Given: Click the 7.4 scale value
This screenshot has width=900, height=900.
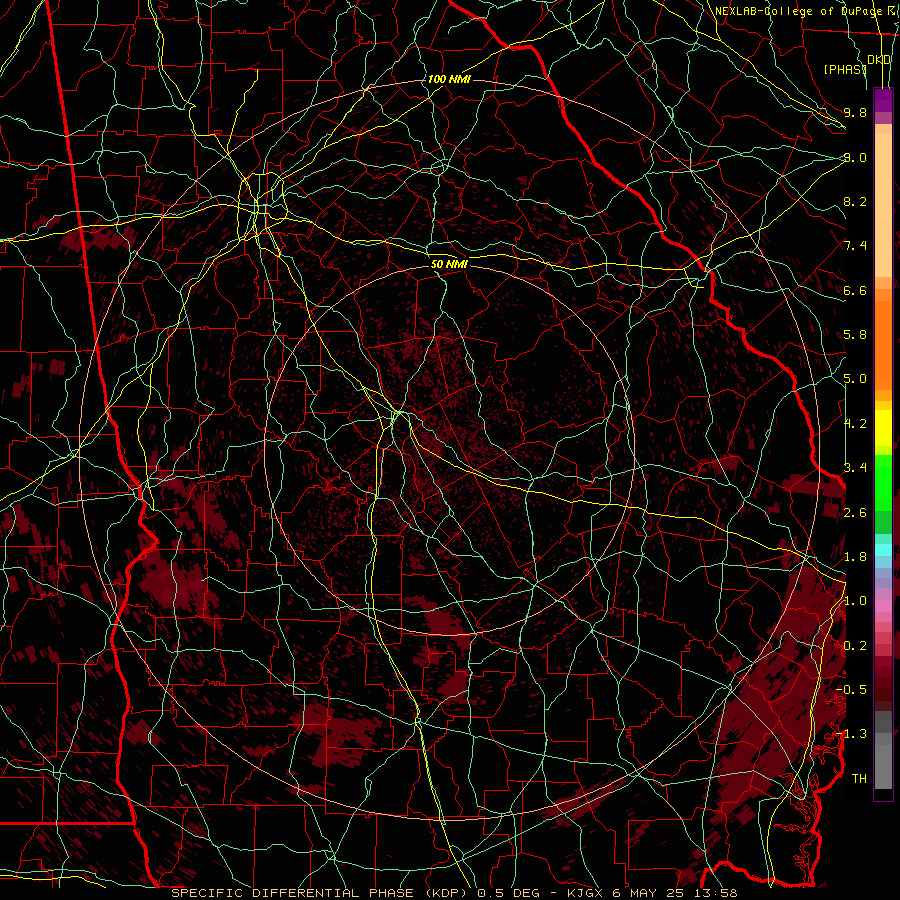Looking at the screenshot, I should (855, 246).
